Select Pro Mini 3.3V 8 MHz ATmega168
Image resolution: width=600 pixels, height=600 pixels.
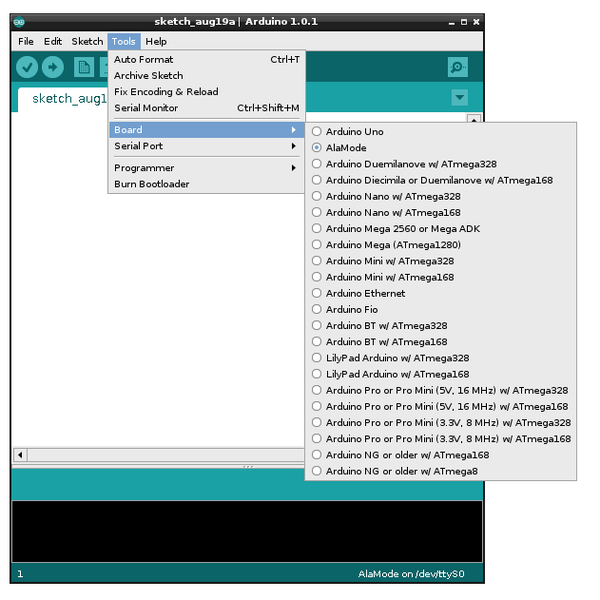(x=440, y=439)
